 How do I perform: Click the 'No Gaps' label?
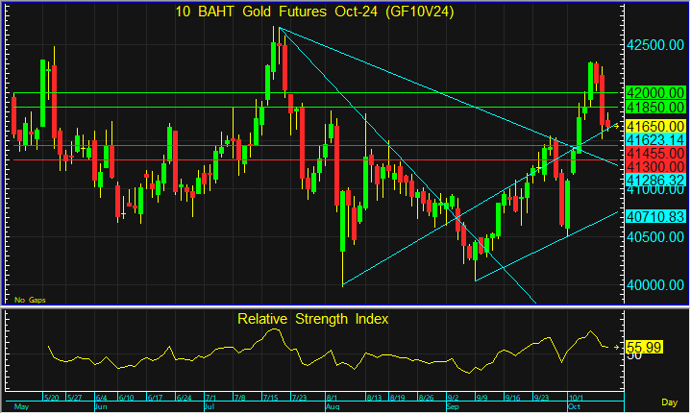pos(30,300)
